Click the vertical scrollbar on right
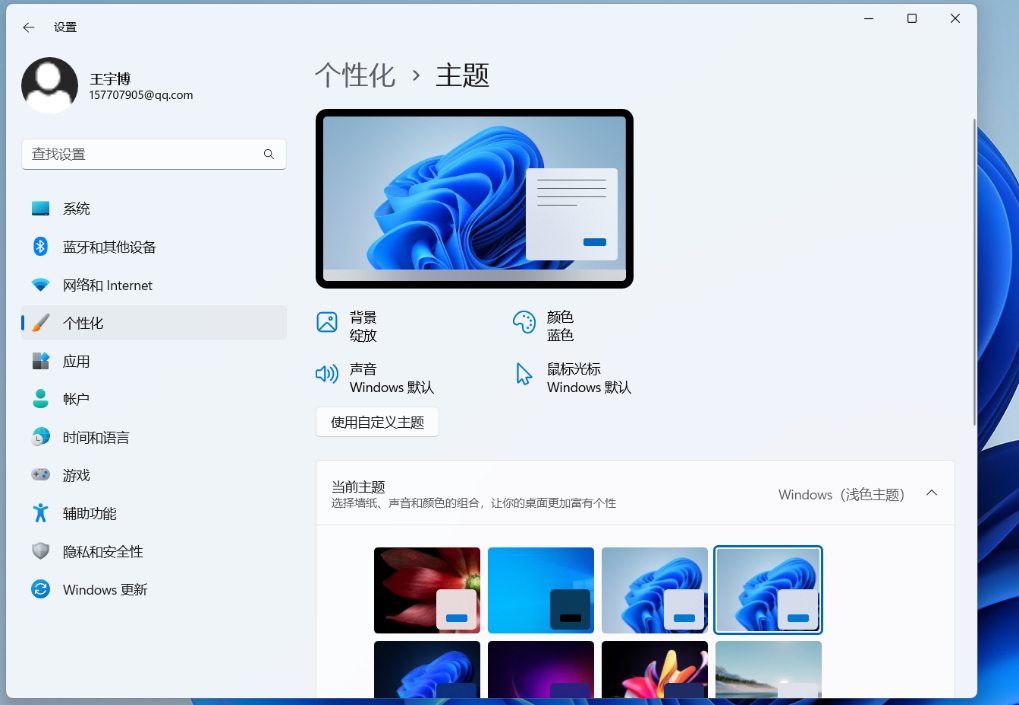The image size is (1019, 705). point(974,272)
